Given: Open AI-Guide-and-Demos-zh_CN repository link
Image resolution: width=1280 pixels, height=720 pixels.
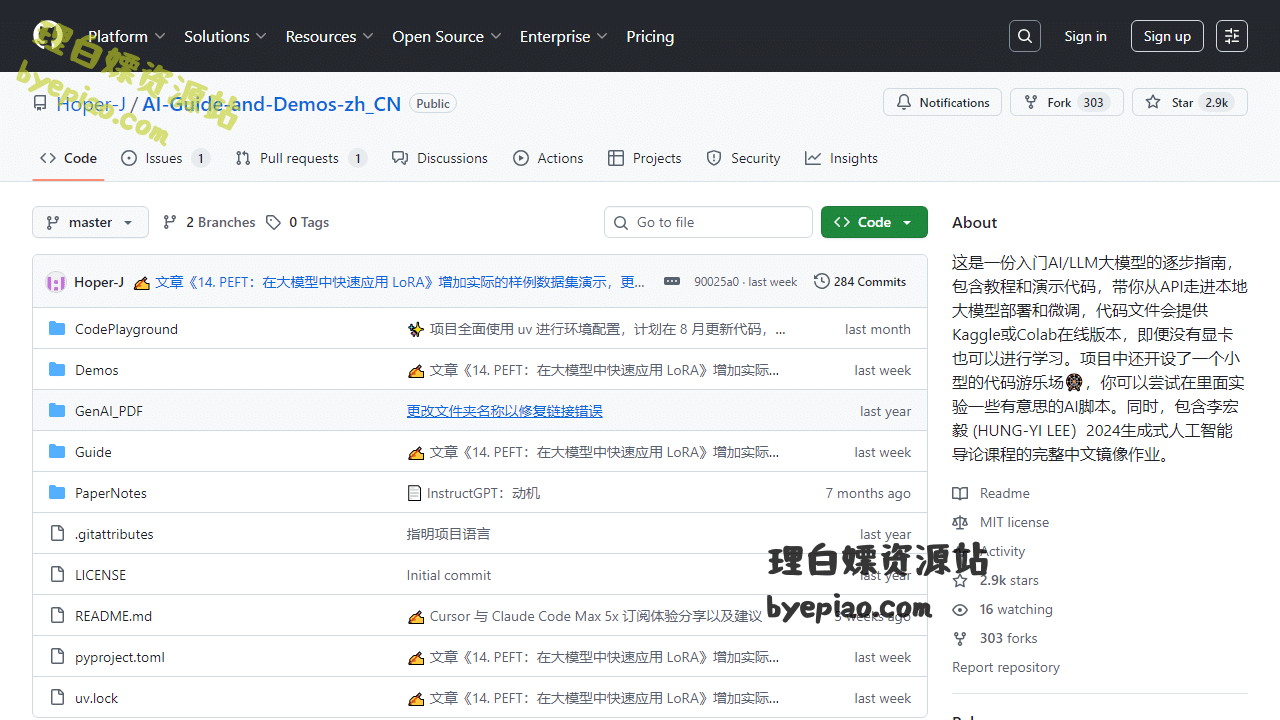Looking at the screenshot, I should (x=272, y=104).
